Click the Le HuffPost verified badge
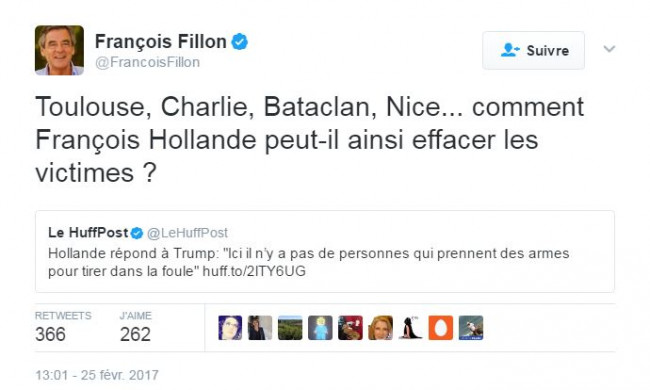The image size is (650, 390). pyautogui.click(x=137, y=233)
